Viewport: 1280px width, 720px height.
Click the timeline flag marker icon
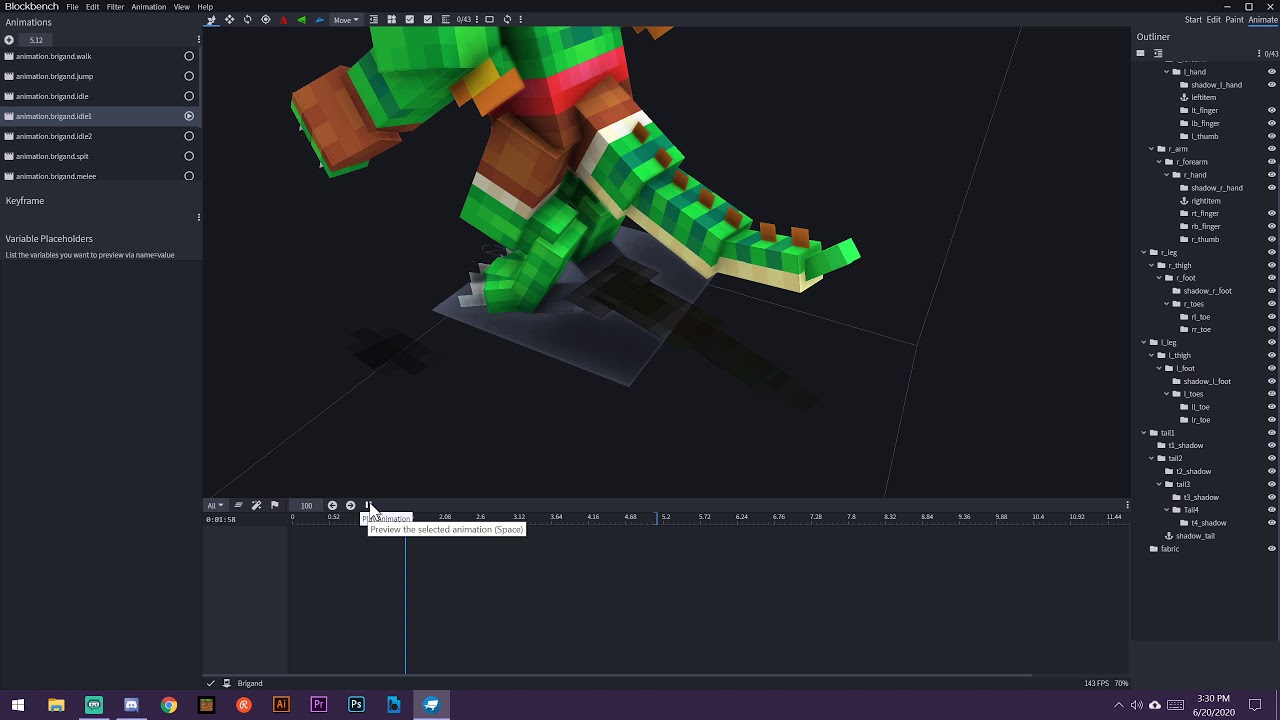274,505
